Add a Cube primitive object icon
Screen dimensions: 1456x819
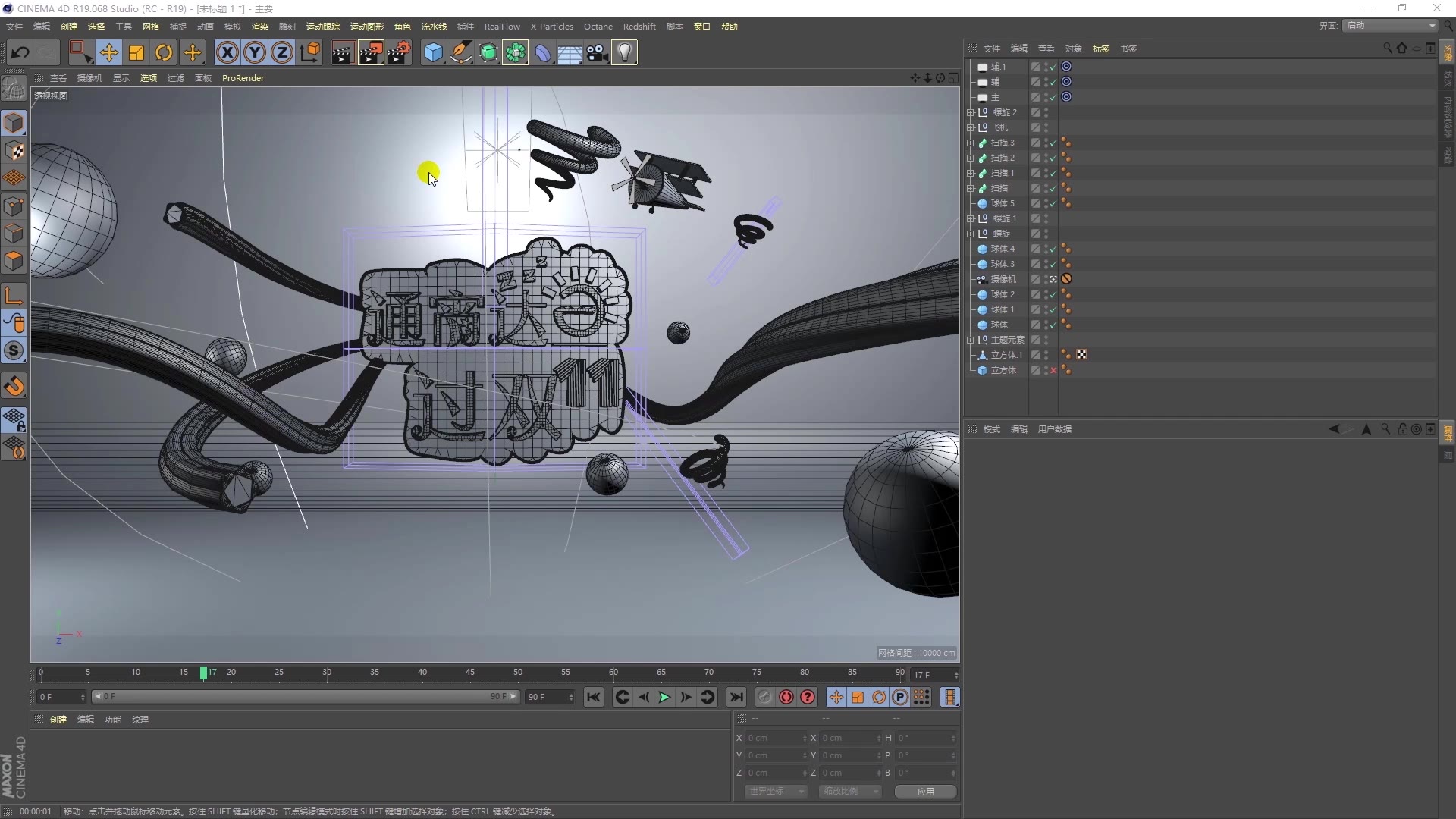(x=433, y=52)
